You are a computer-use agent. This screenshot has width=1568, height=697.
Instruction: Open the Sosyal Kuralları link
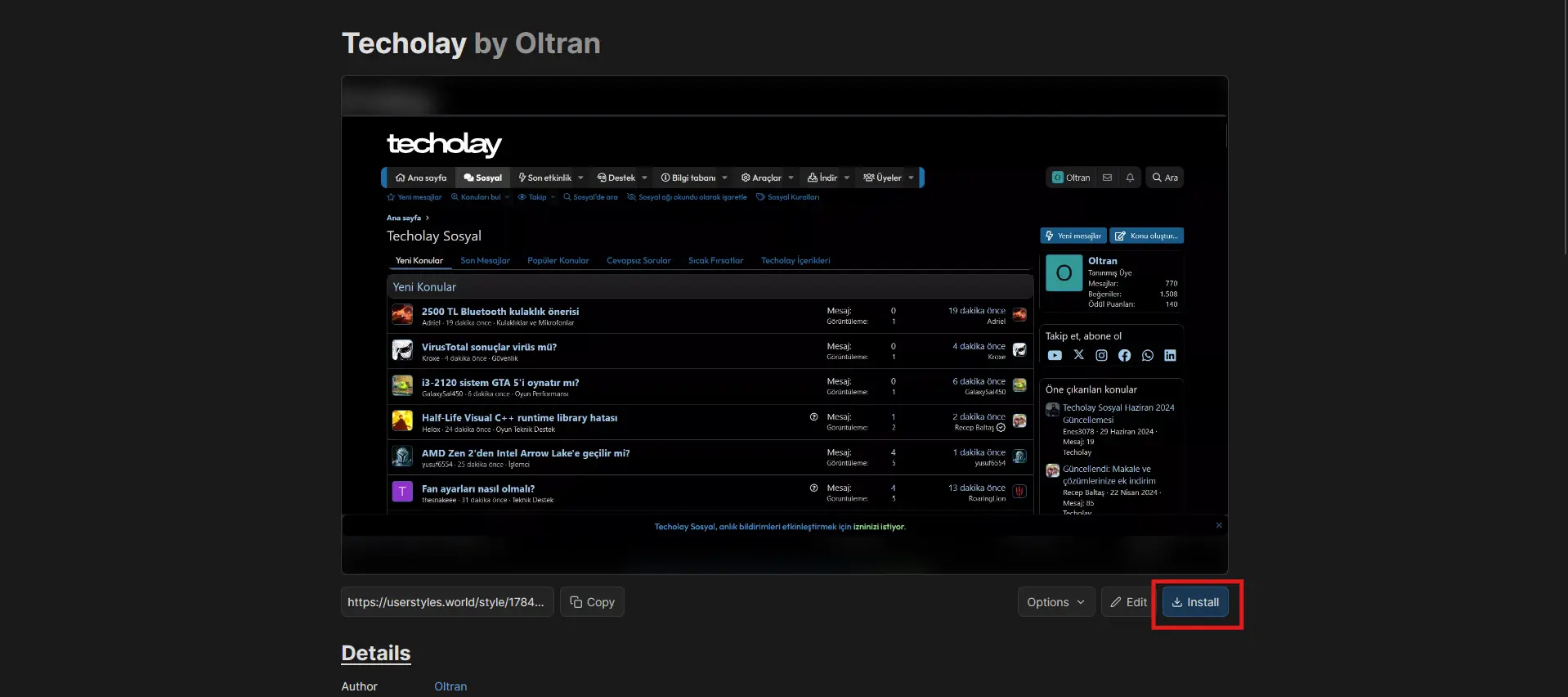(787, 197)
